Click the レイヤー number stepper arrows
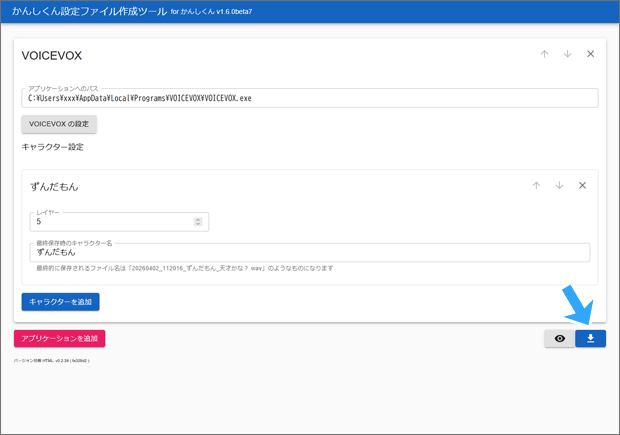This screenshot has width=620, height=435. point(198,222)
